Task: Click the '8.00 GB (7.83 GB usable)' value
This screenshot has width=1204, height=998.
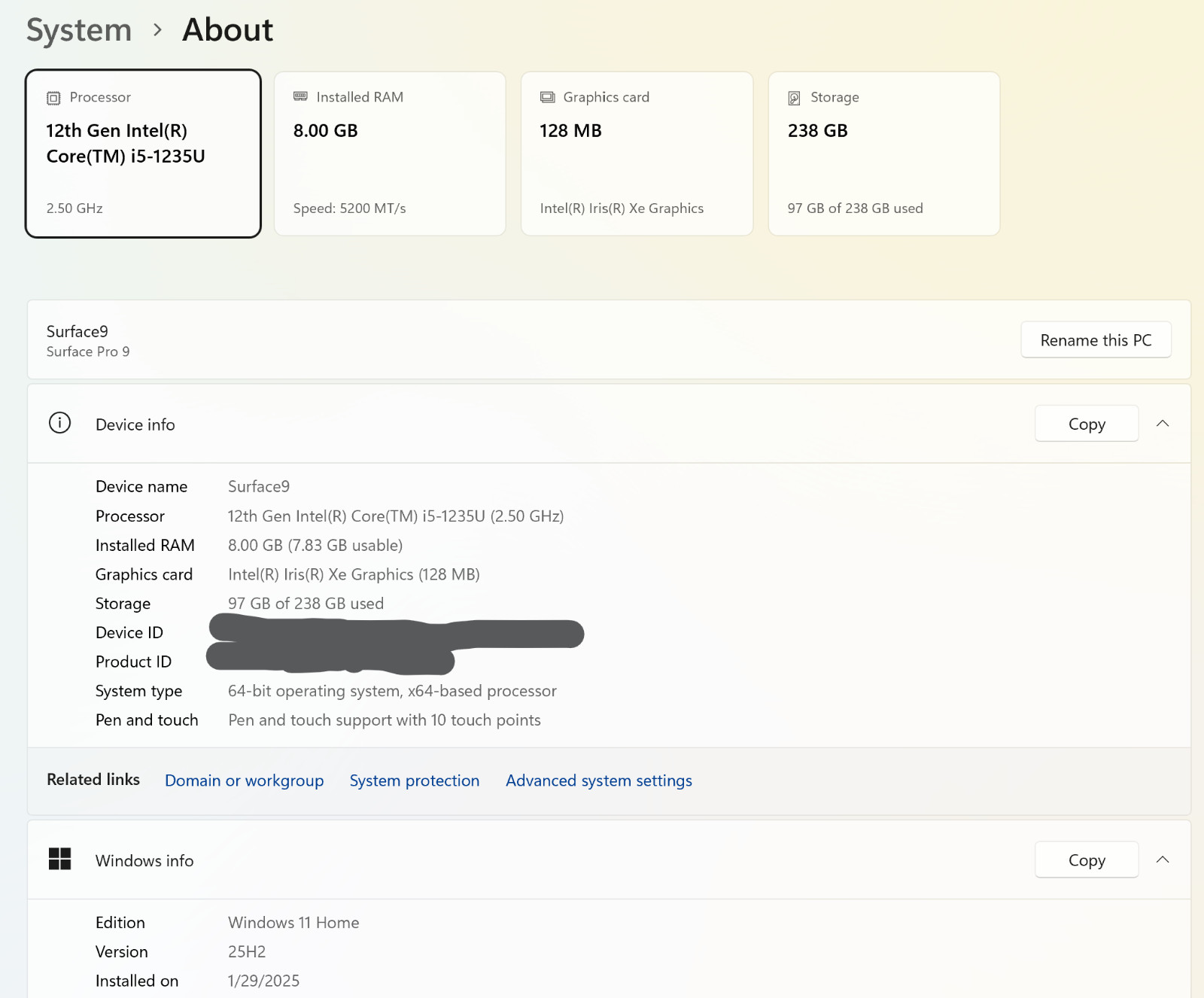Action: point(315,545)
